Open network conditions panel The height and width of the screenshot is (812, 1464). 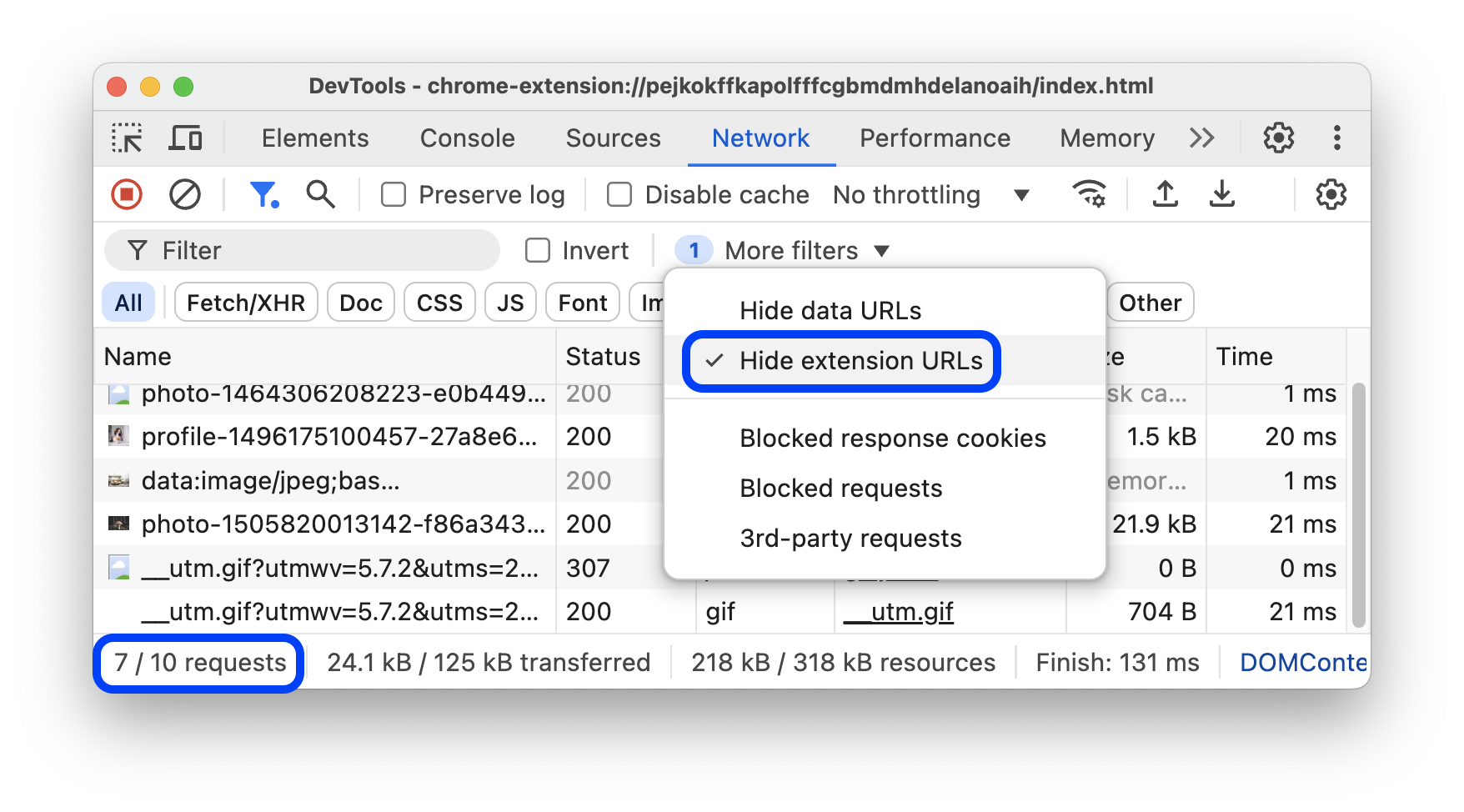(x=1090, y=194)
